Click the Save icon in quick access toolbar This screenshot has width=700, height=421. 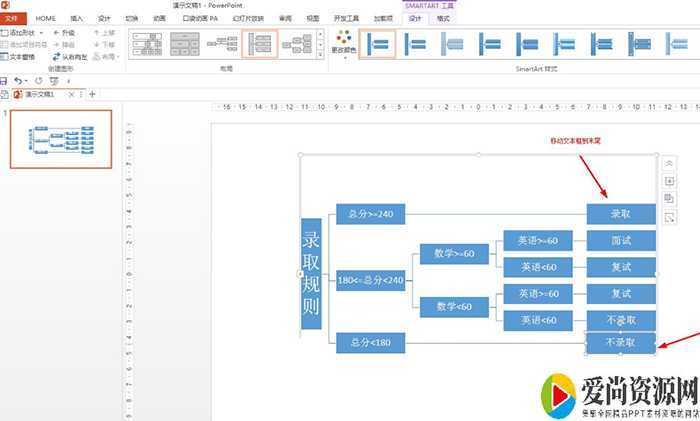pos(5,80)
